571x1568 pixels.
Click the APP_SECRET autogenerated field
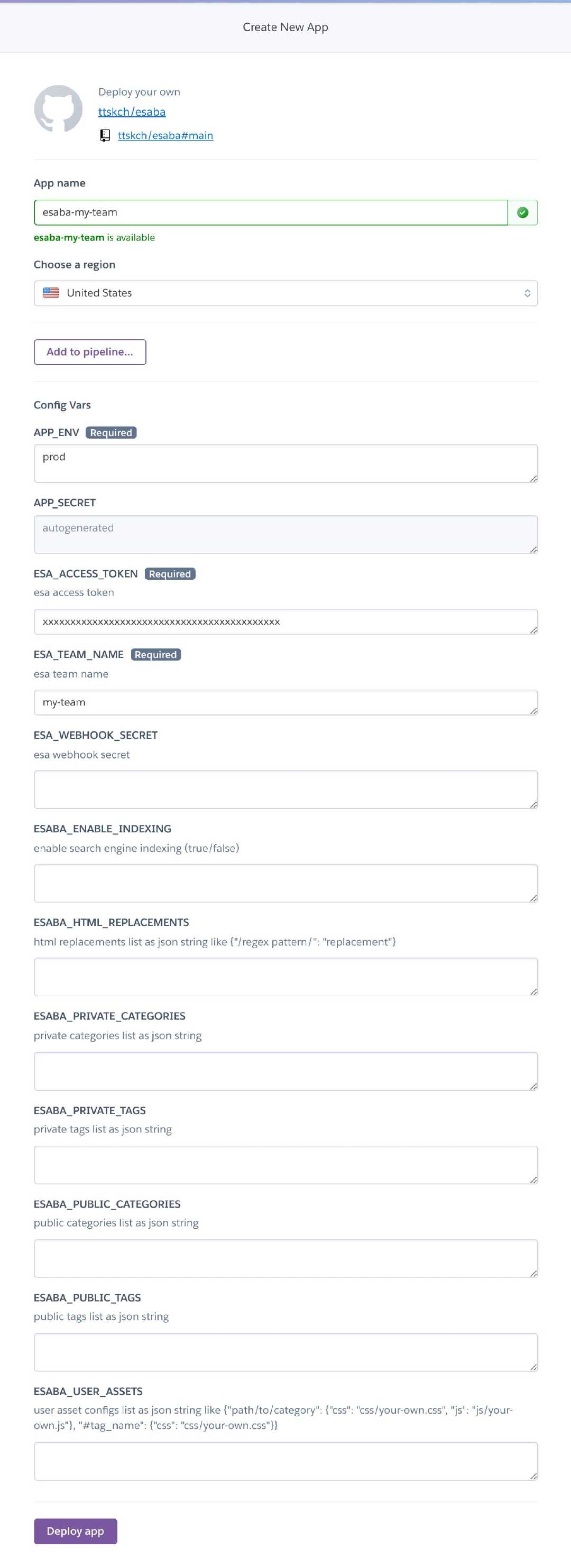(285, 534)
